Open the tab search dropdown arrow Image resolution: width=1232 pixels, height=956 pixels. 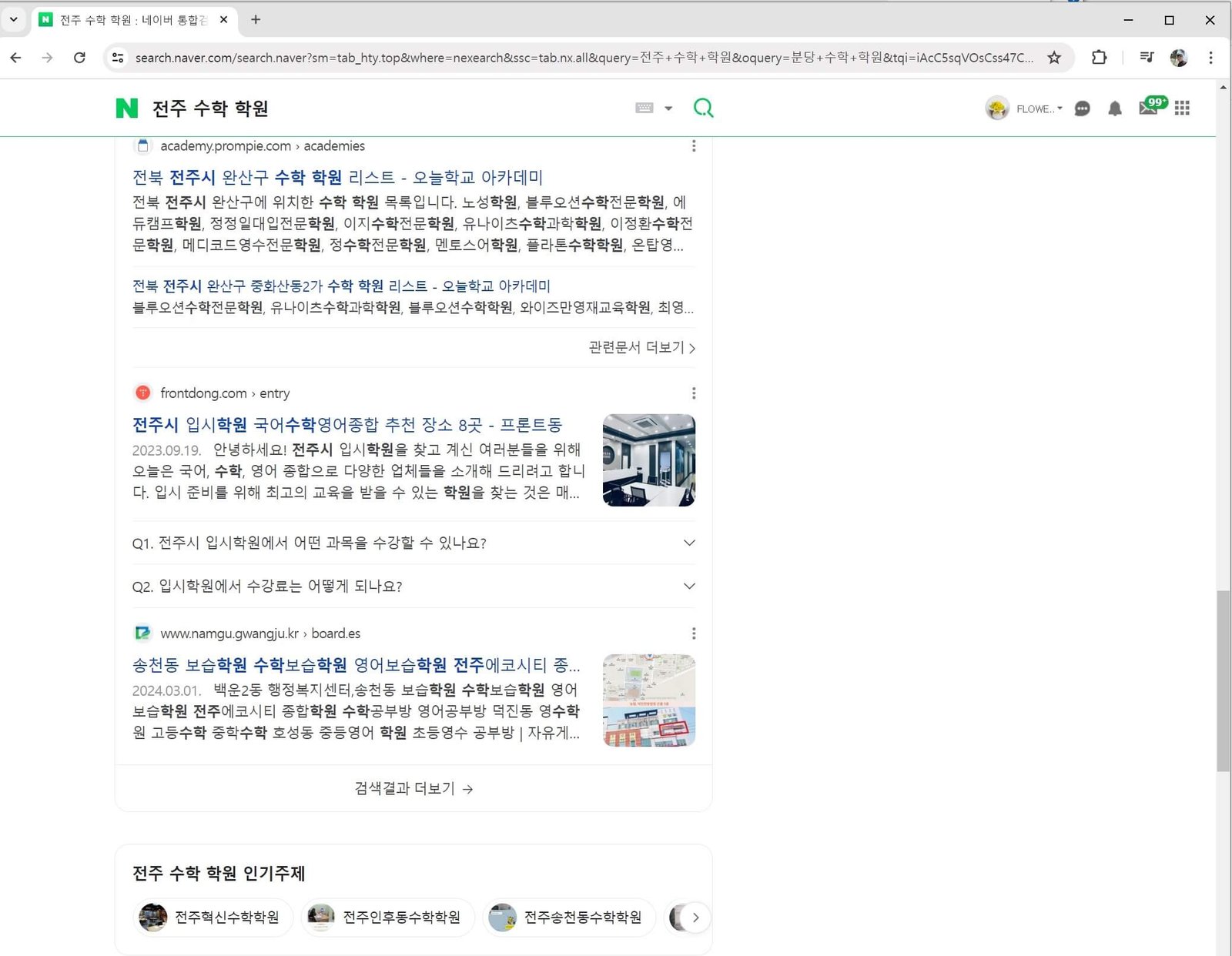13,20
